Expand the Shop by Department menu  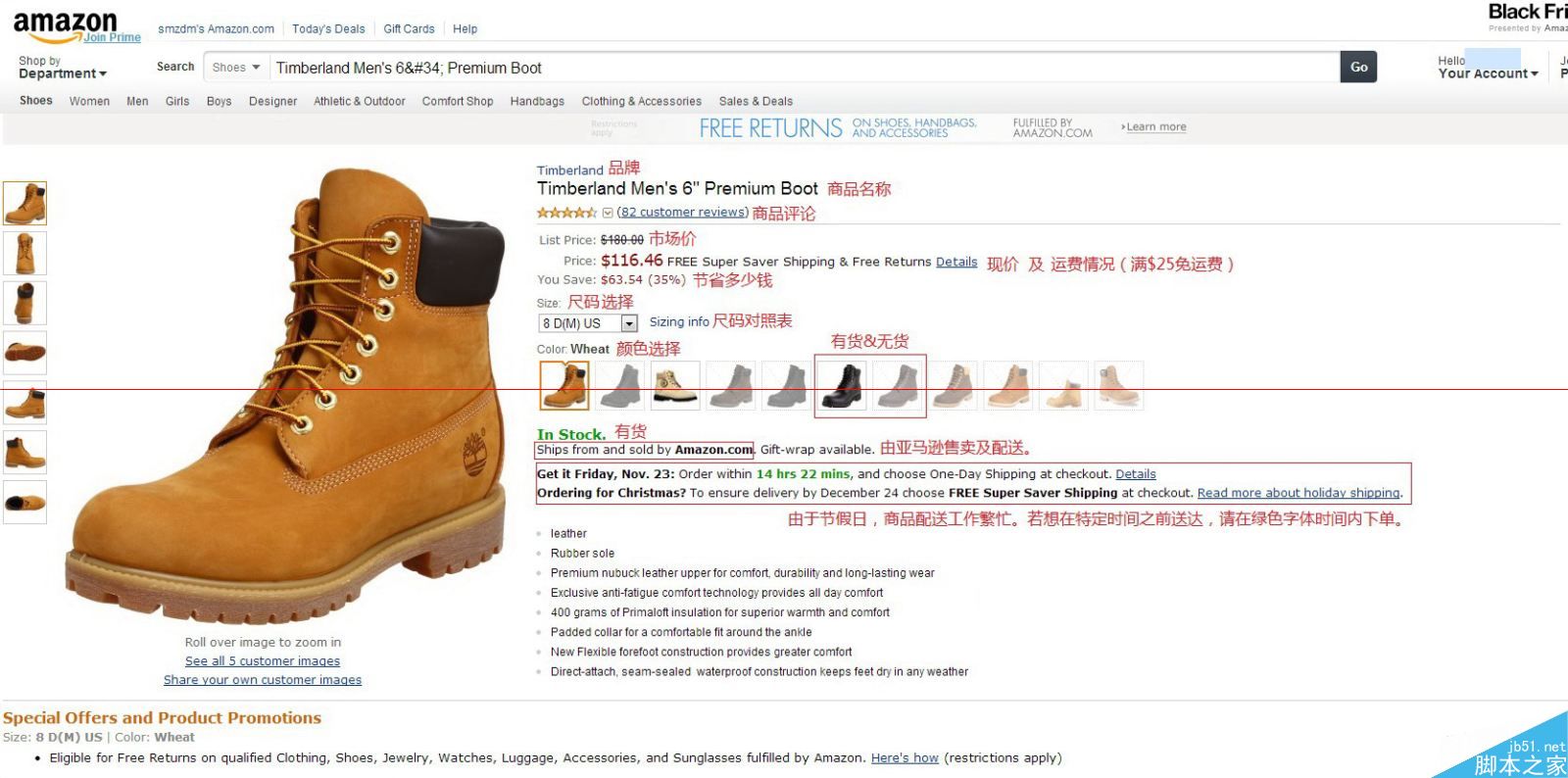(62, 68)
